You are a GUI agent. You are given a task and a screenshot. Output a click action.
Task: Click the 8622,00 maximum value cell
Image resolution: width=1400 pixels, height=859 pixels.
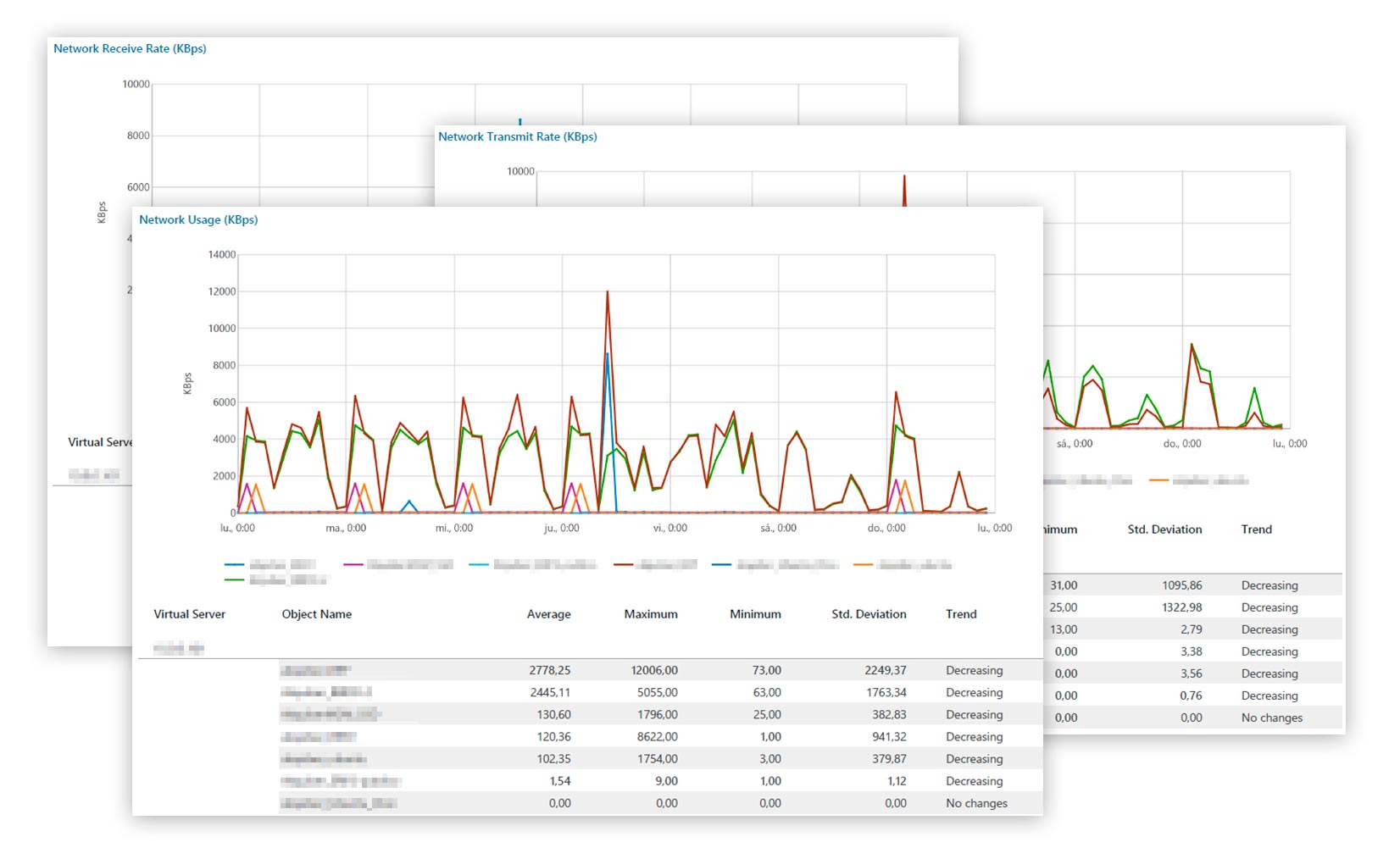657,737
